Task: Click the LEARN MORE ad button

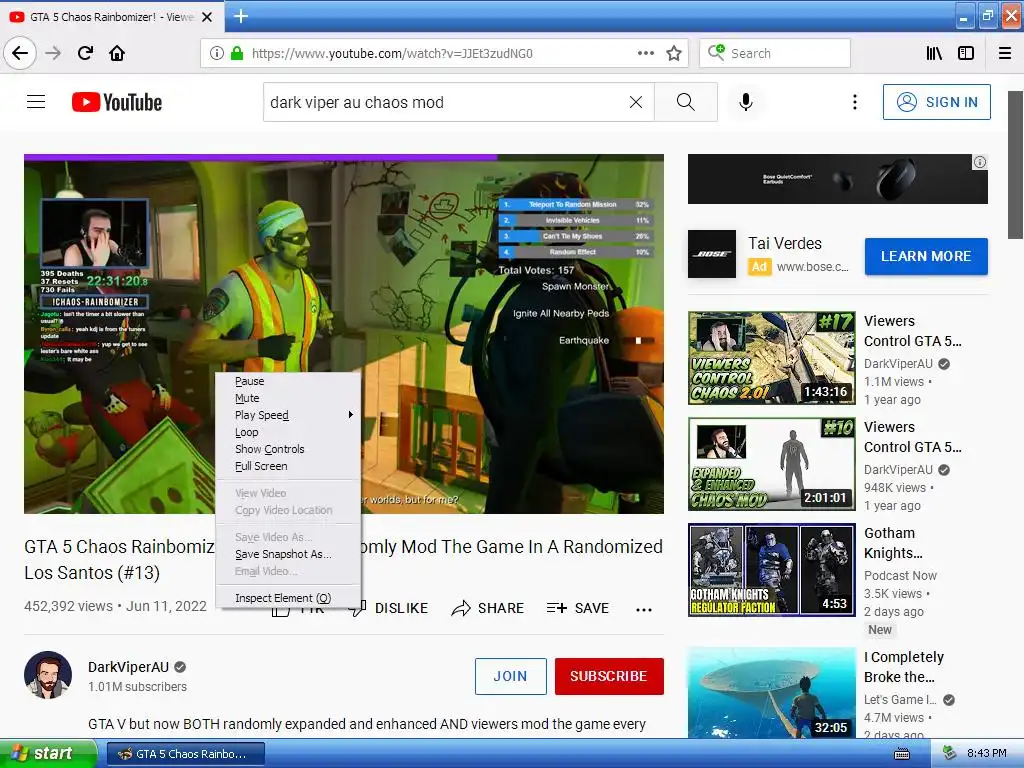Action: [926, 257]
